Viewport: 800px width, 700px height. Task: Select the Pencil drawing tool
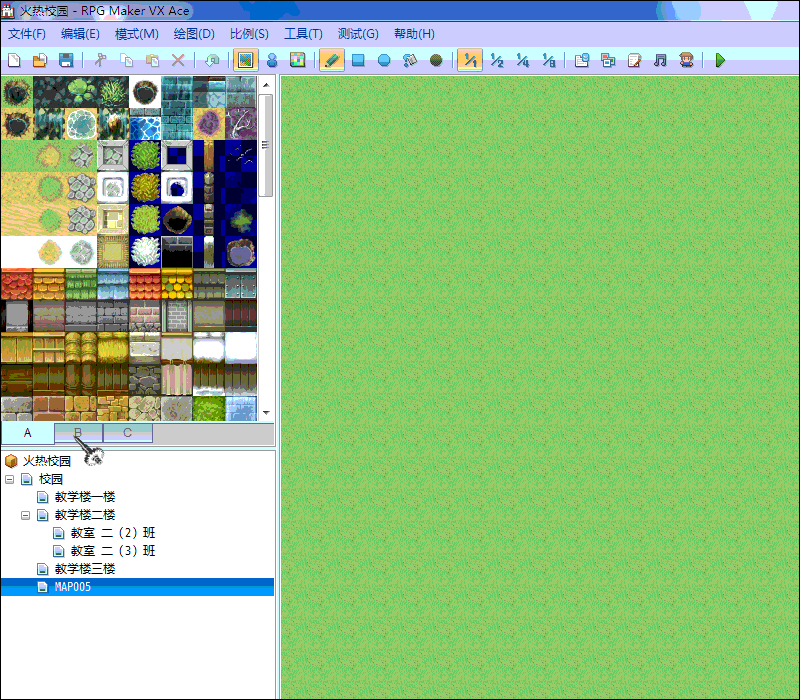pyautogui.click(x=332, y=60)
